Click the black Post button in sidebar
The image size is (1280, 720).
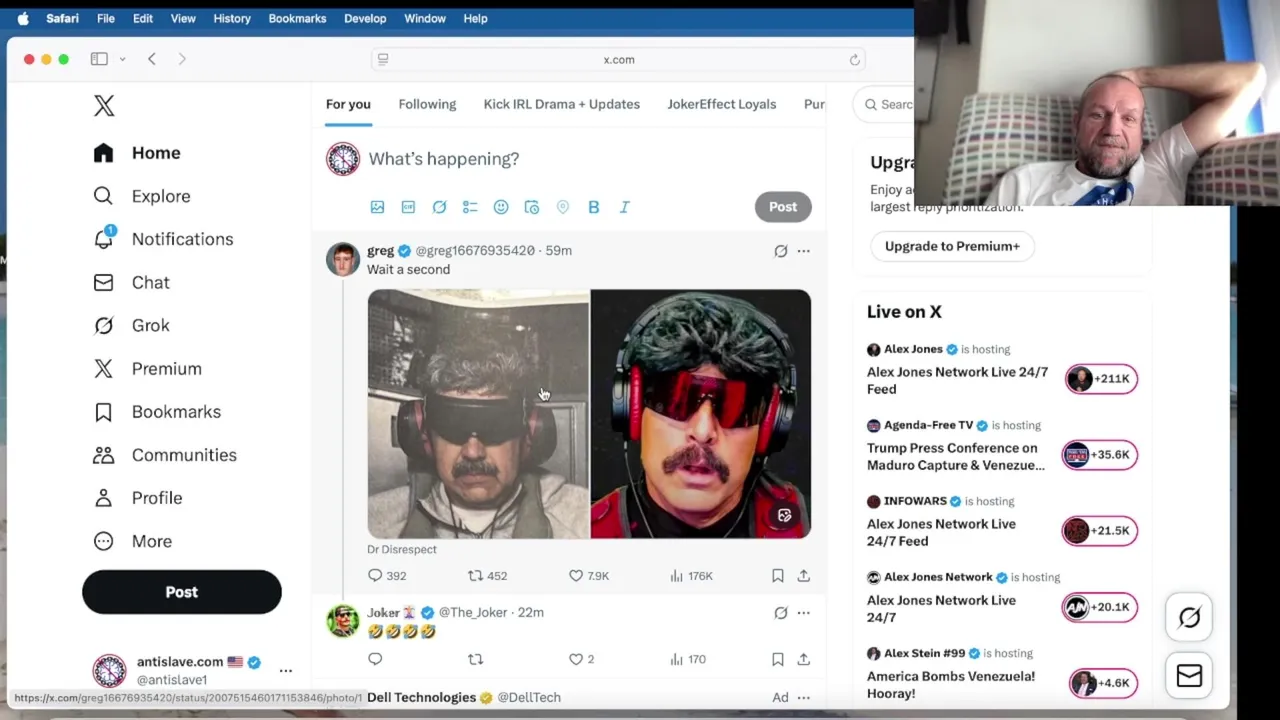click(x=182, y=592)
